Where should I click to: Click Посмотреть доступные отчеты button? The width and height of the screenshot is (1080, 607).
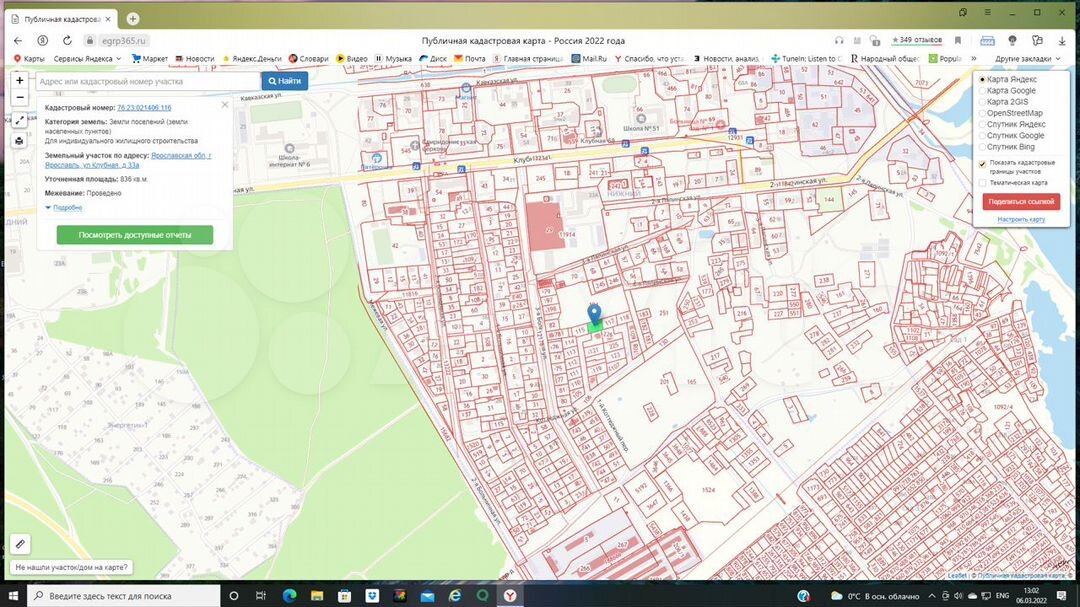coord(135,235)
